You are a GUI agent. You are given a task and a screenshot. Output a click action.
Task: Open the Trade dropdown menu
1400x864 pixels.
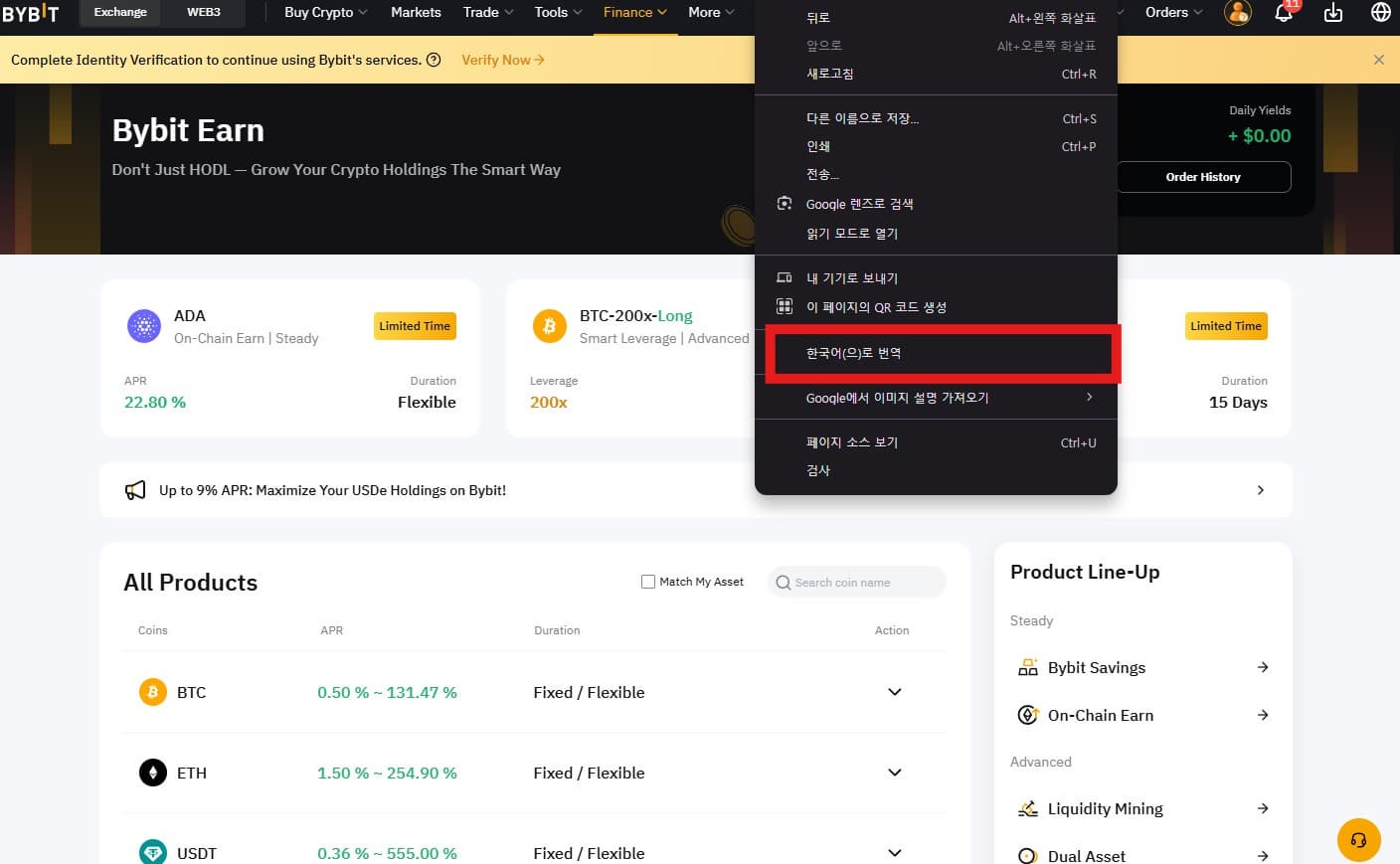pyautogui.click(x=488, y=12)
